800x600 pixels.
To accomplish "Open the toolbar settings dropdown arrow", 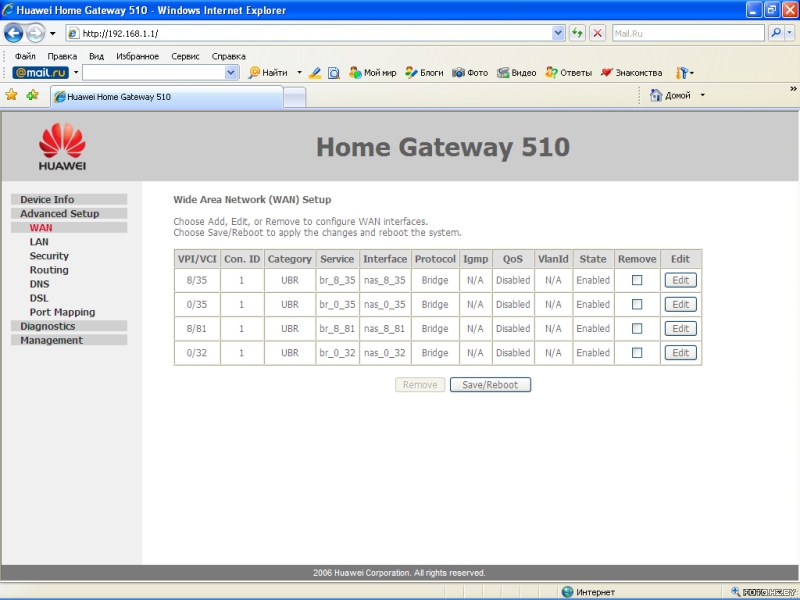I will 691,73.
